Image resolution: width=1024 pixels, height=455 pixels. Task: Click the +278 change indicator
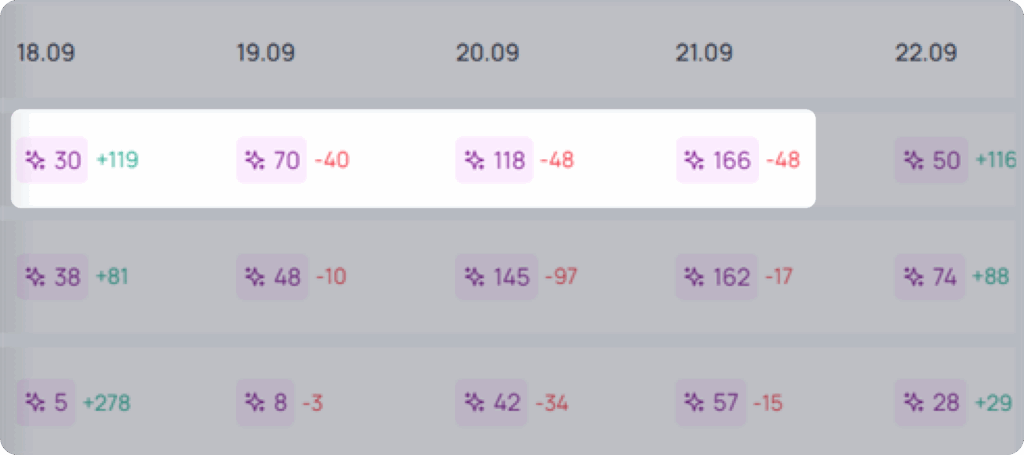coord(106,403)
